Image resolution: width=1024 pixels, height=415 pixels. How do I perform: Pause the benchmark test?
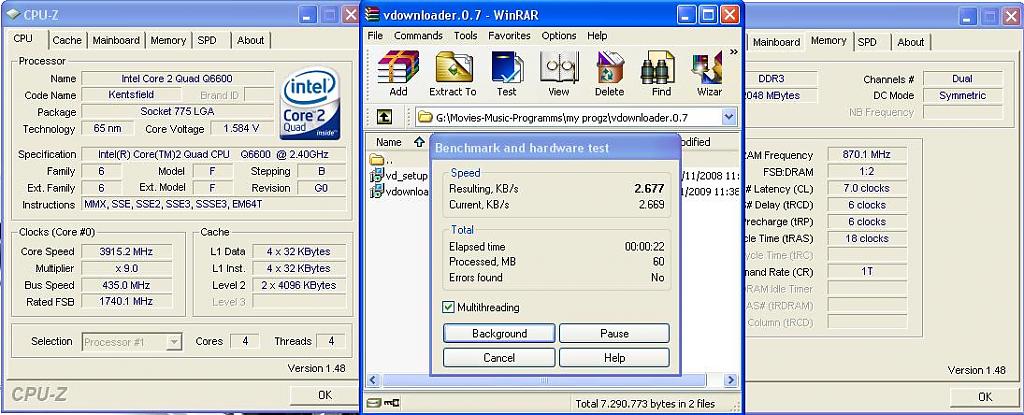click(x=614, y=333)
